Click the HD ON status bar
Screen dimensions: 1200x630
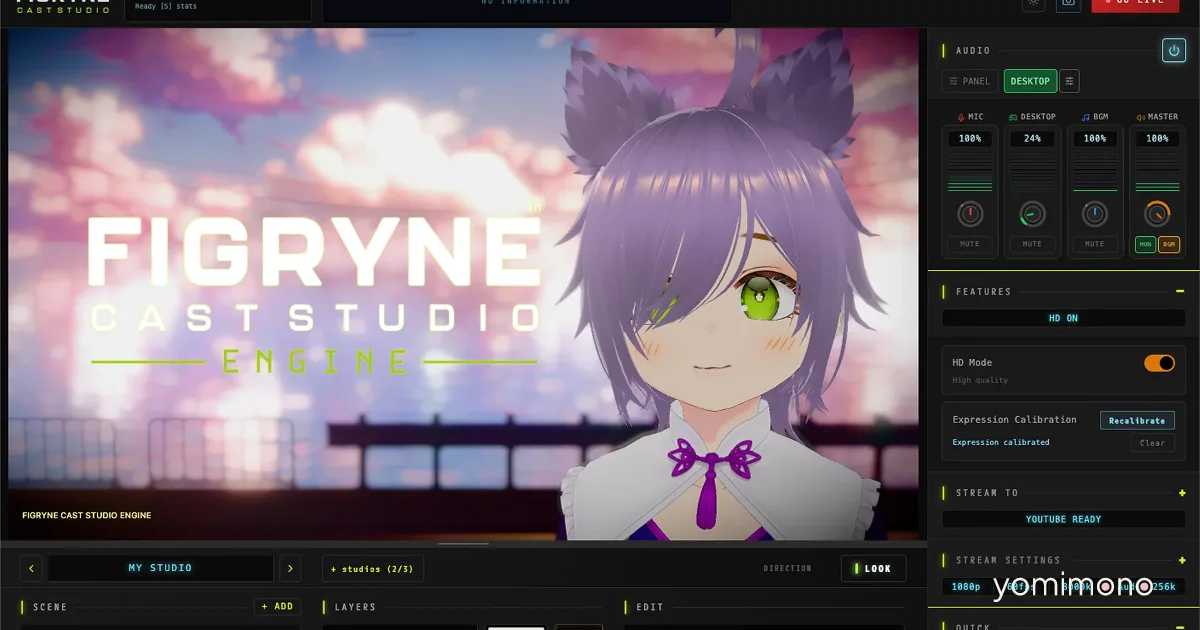tap(1064, 318)
